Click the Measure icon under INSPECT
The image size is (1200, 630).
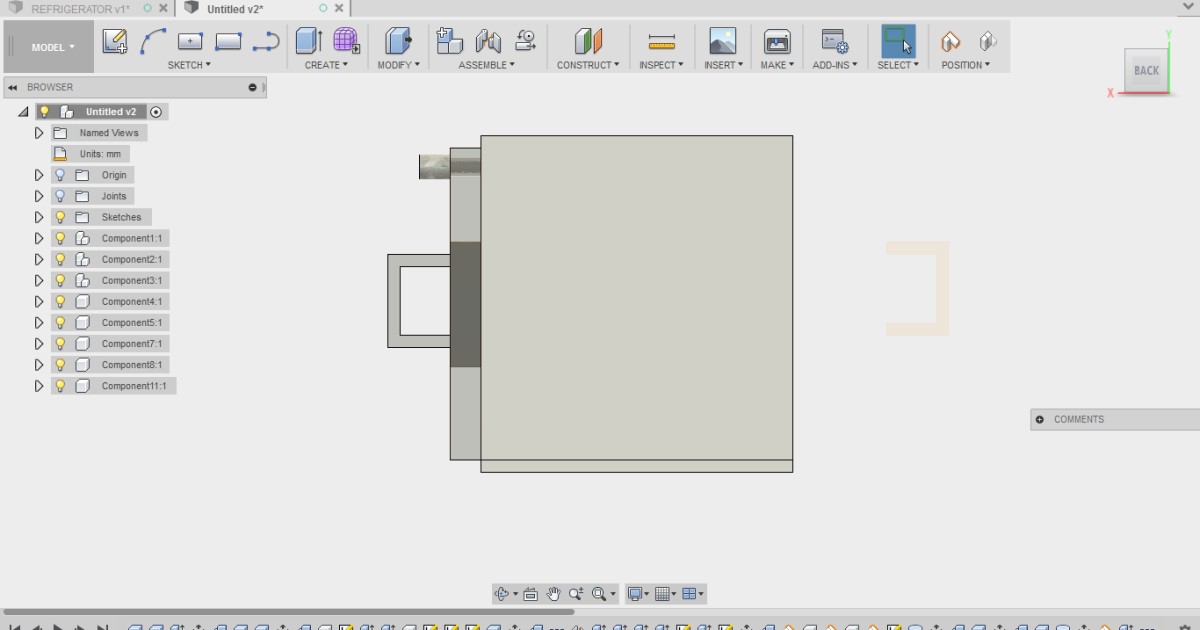coord(661,42)
